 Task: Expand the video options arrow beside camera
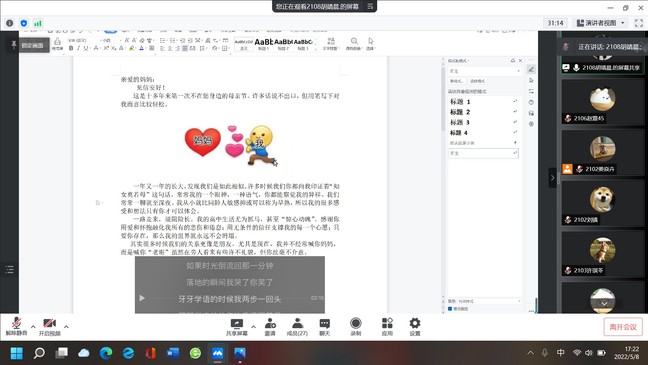66,327
